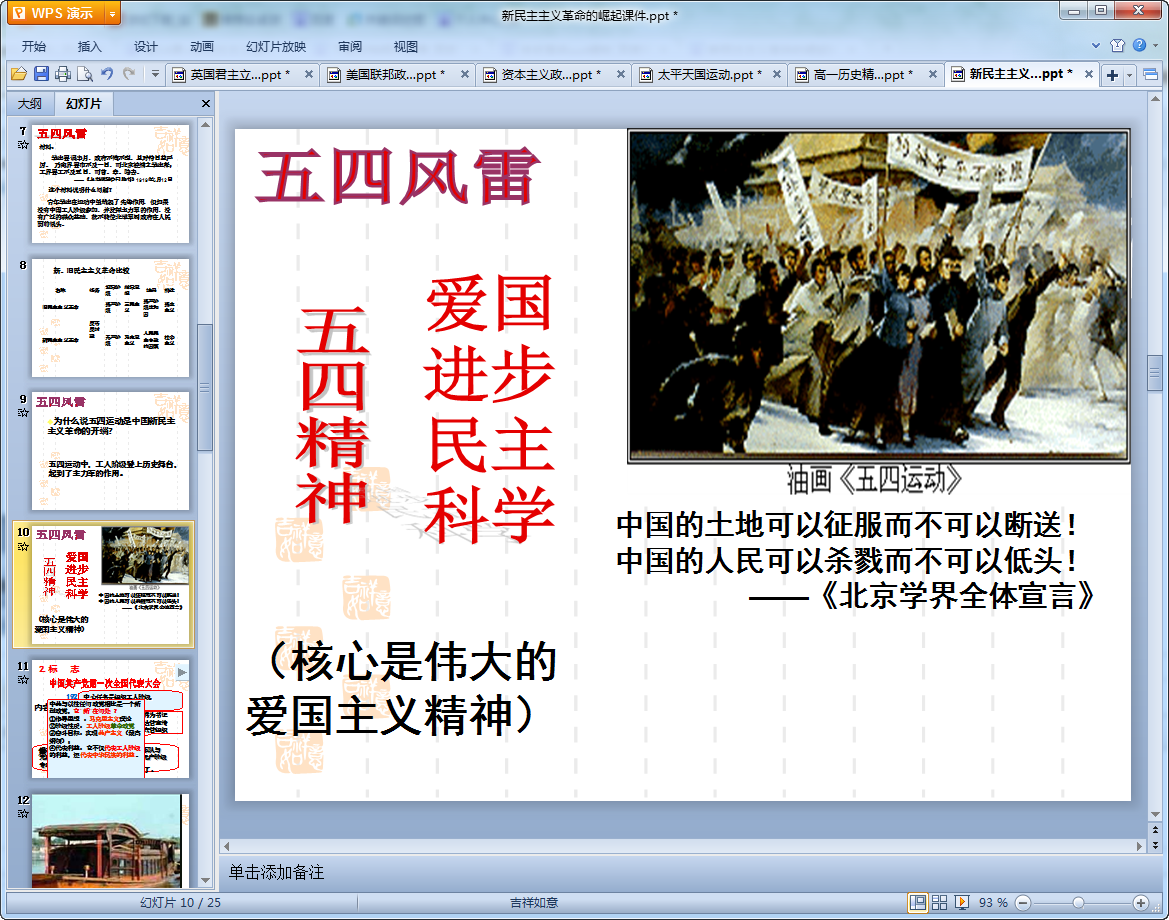Open a file with the folder icon
The image size is (1169, 920).
pos(19,74)
